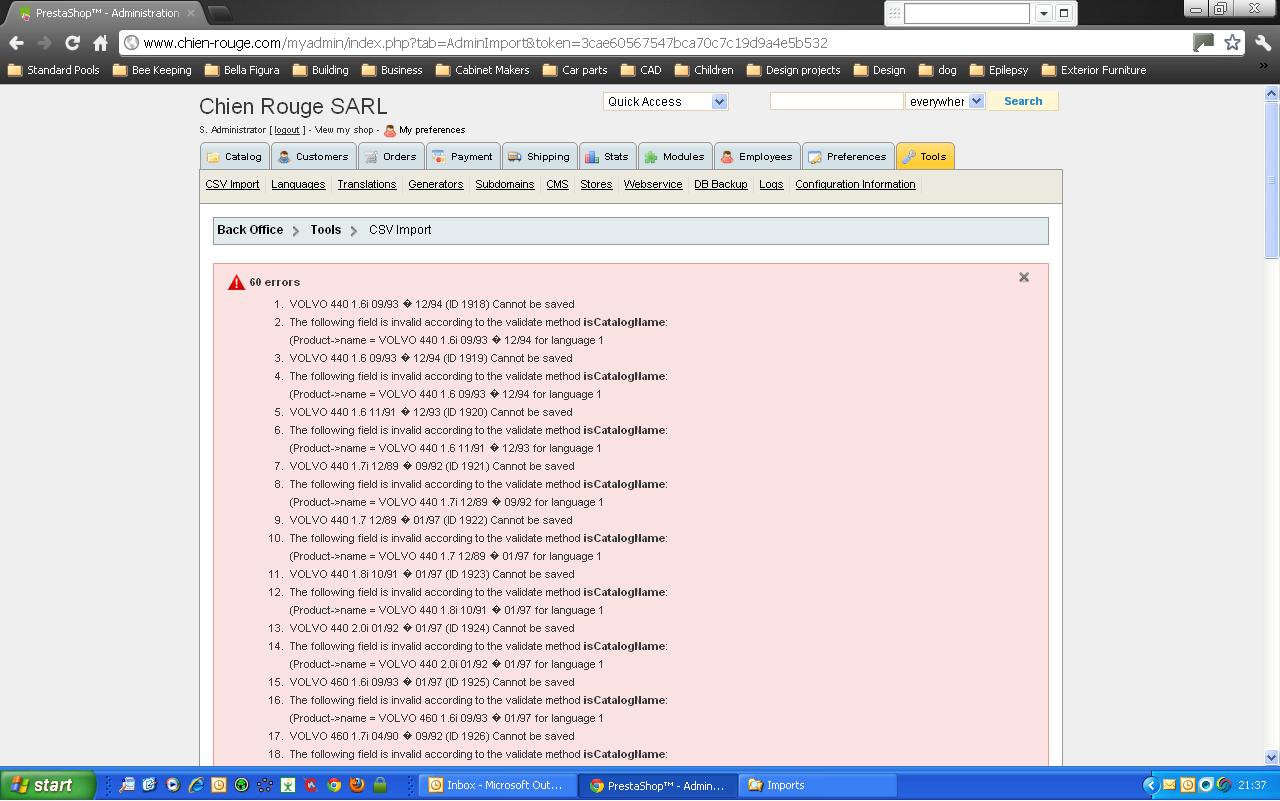The height and width of the screenshot is (801, 1280).
Task: Open the DB Backup submenu link
Action: pos(721,185)
